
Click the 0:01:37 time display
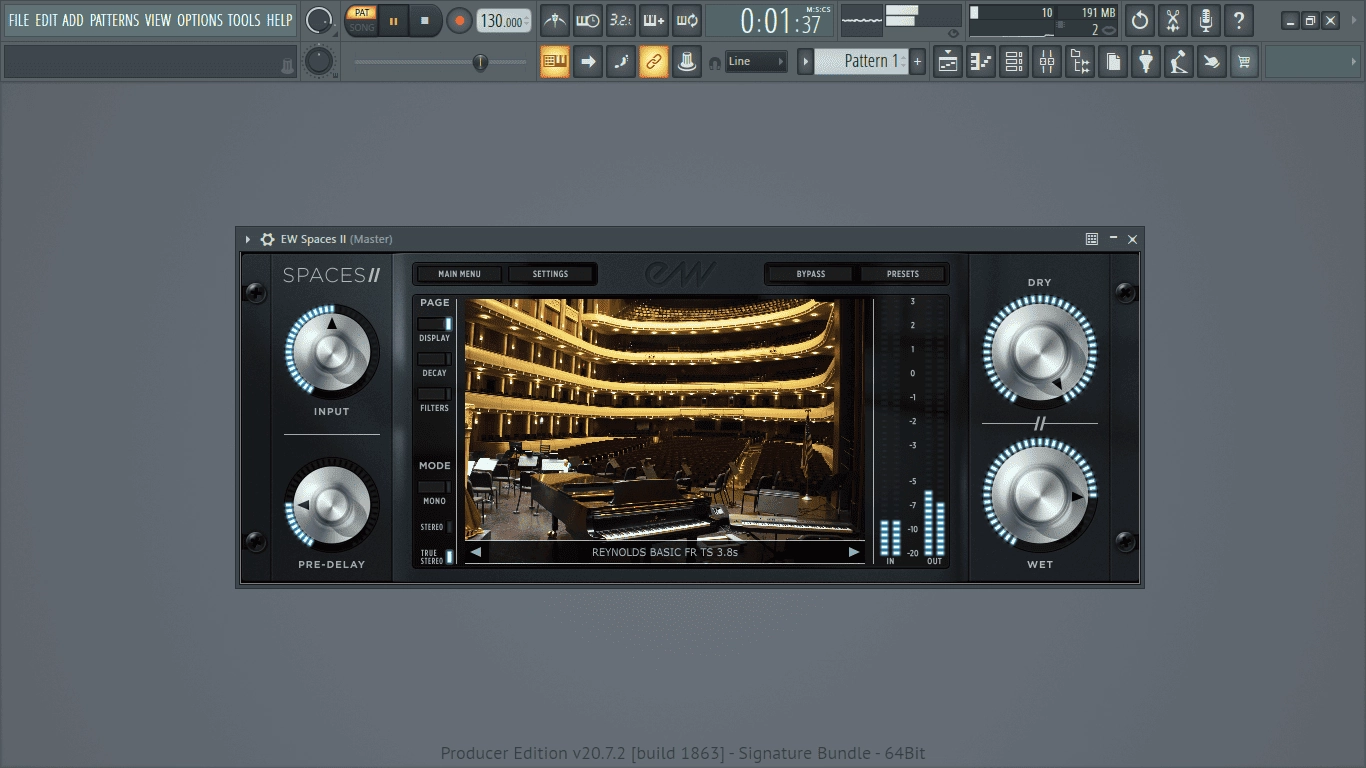tap(770, 21)
